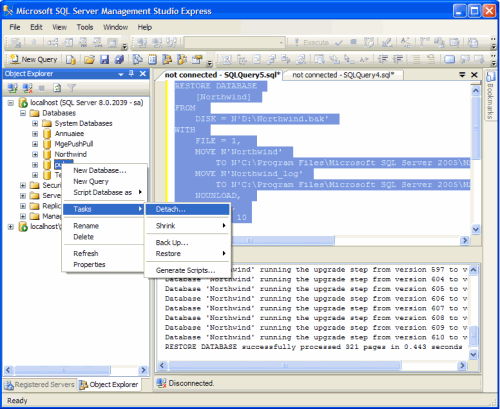Open the database selection combo box
Viewport: 500px width, 409px height.
(x=234, y=42)
